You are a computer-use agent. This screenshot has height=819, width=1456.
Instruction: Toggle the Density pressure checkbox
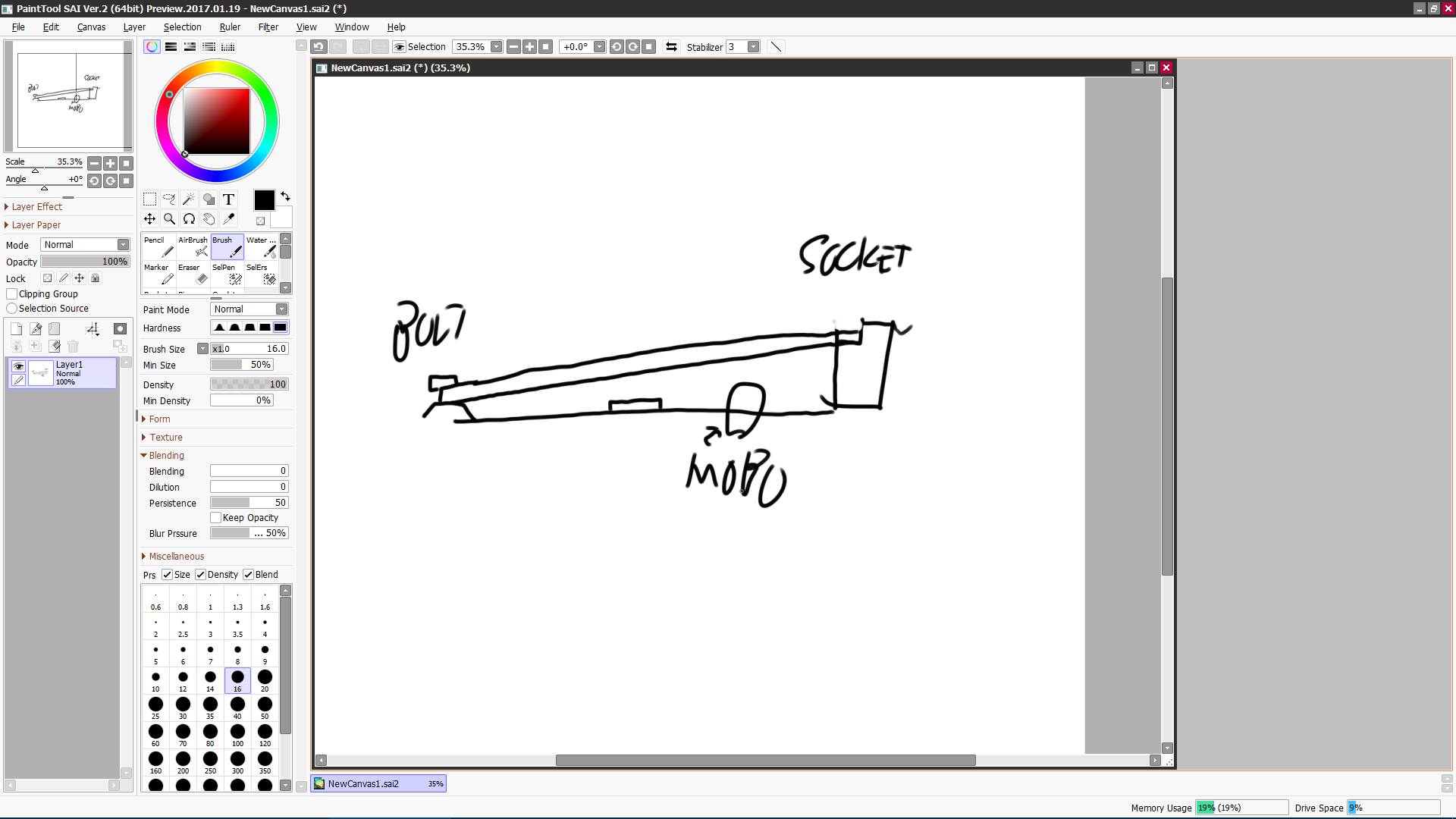pyautogui.click(x=201, y=574)
